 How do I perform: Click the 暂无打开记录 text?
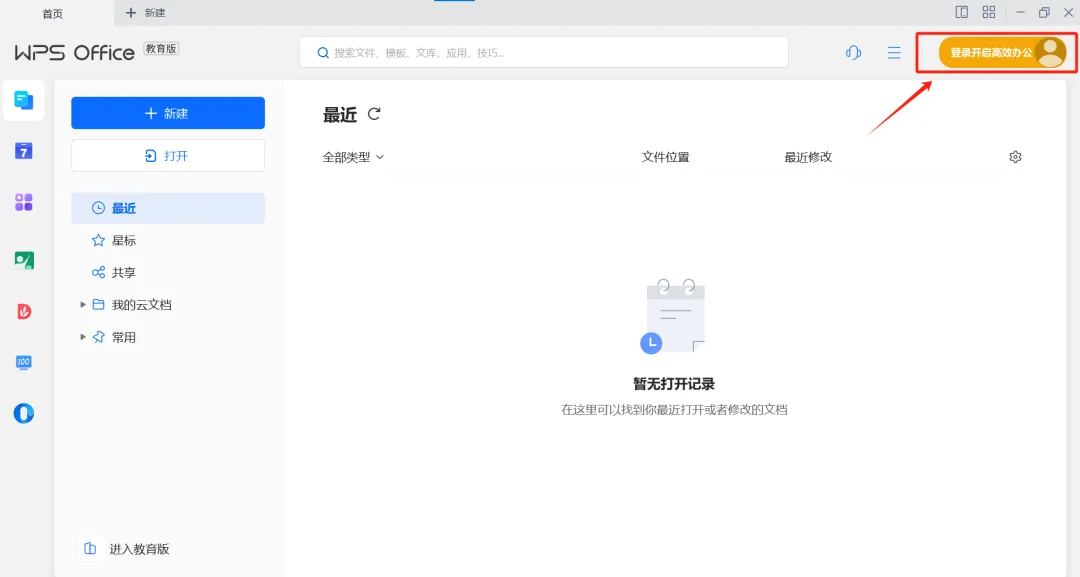pyautogui.click(x=674, y=384)
